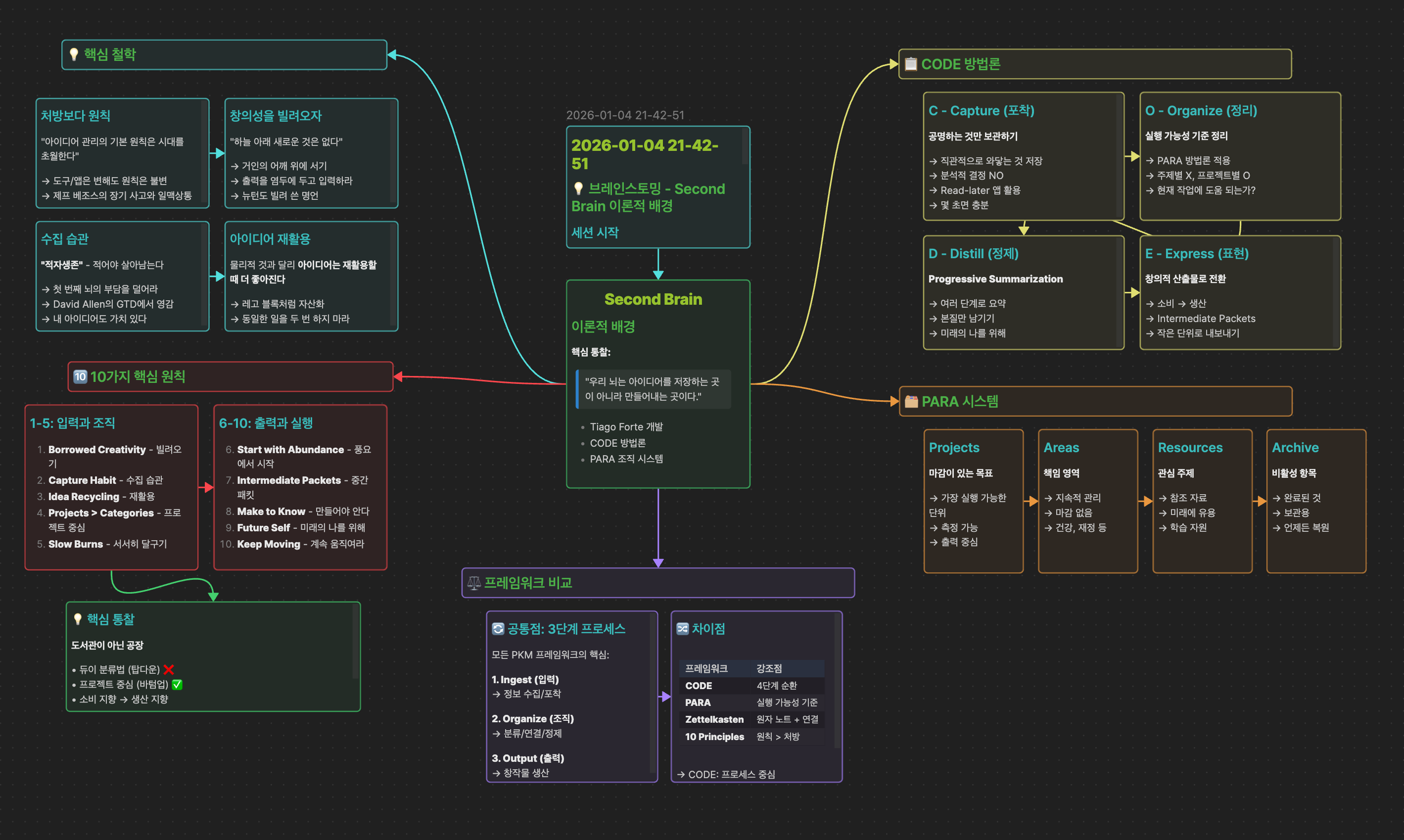This screenshot has width=1404, height=840.
Task: Select the Zettelkasten row in the 차이점 table
Action: (x=714, y=719)
